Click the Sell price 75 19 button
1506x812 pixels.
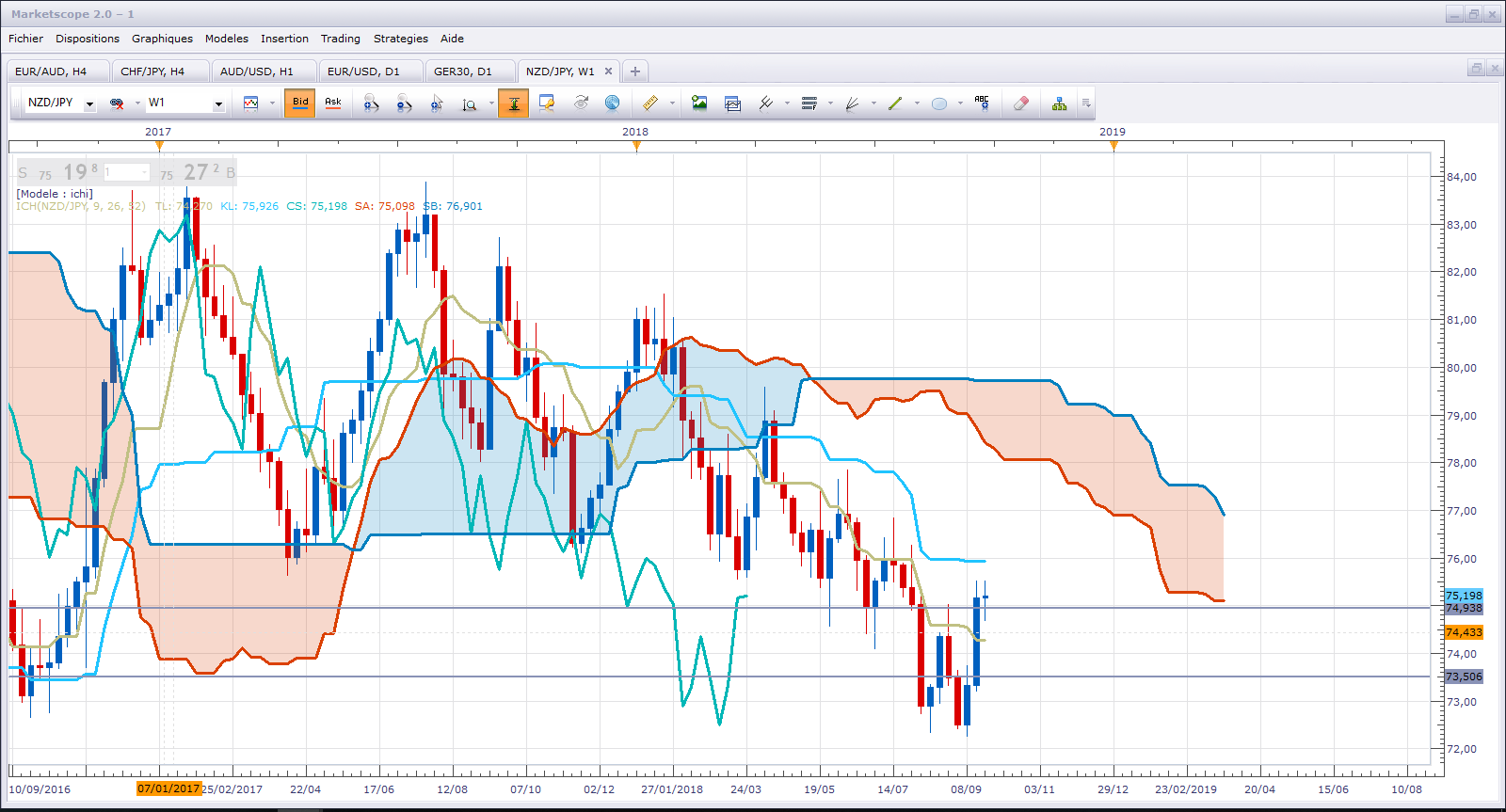tap(58, 172)
